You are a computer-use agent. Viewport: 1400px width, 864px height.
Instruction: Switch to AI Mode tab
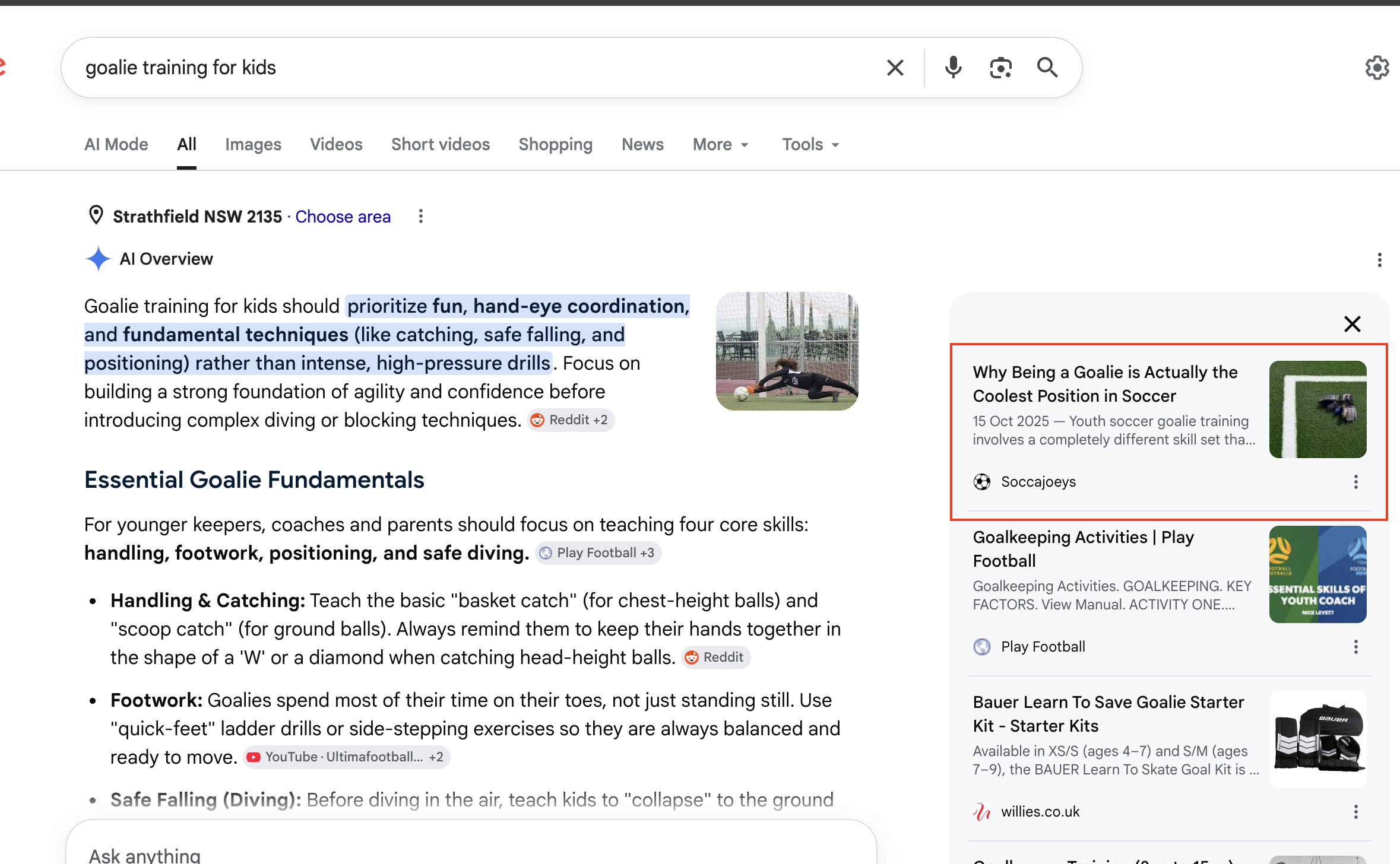116,145
